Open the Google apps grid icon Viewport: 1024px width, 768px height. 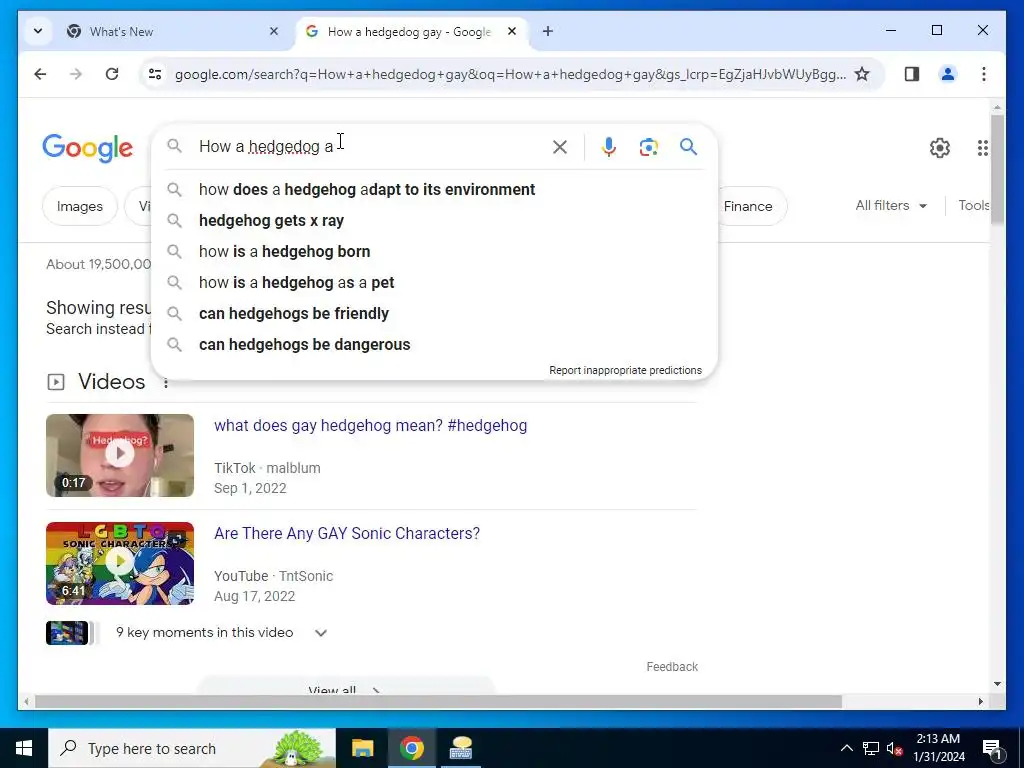point(982,148)
